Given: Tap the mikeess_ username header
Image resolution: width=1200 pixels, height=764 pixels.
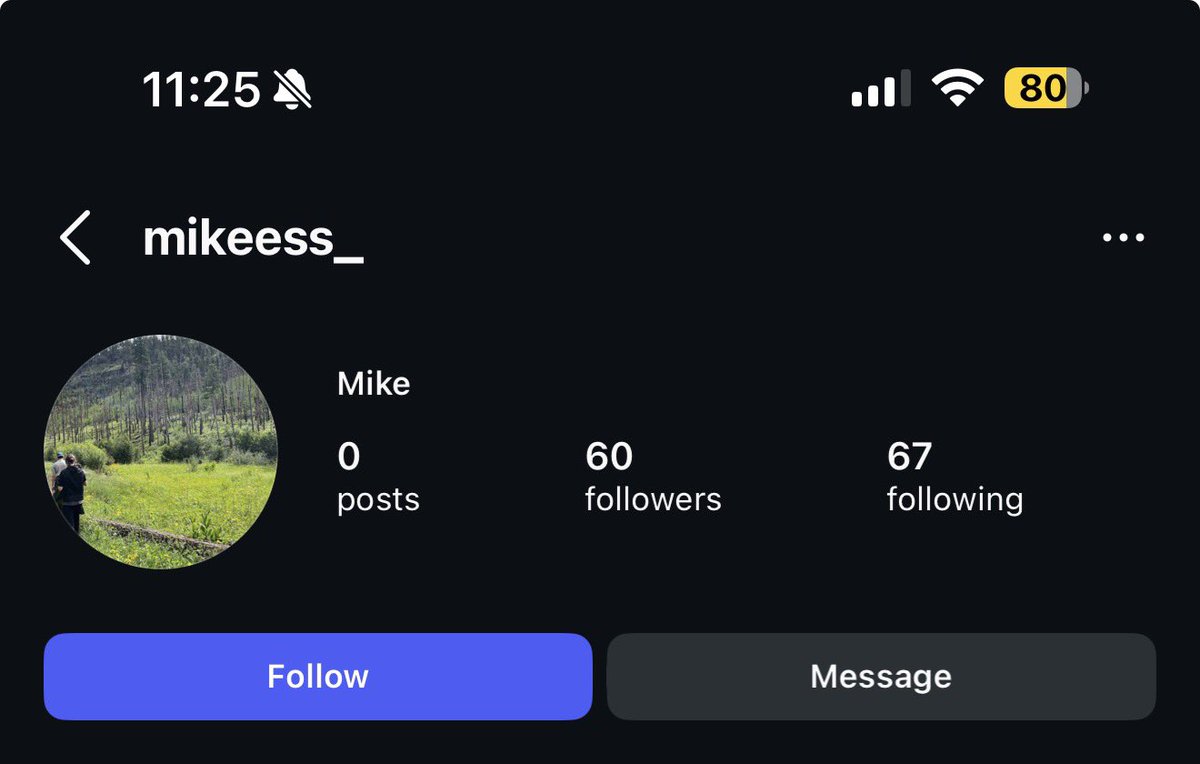Looking at the screenshot, I should tap(253, 239).
